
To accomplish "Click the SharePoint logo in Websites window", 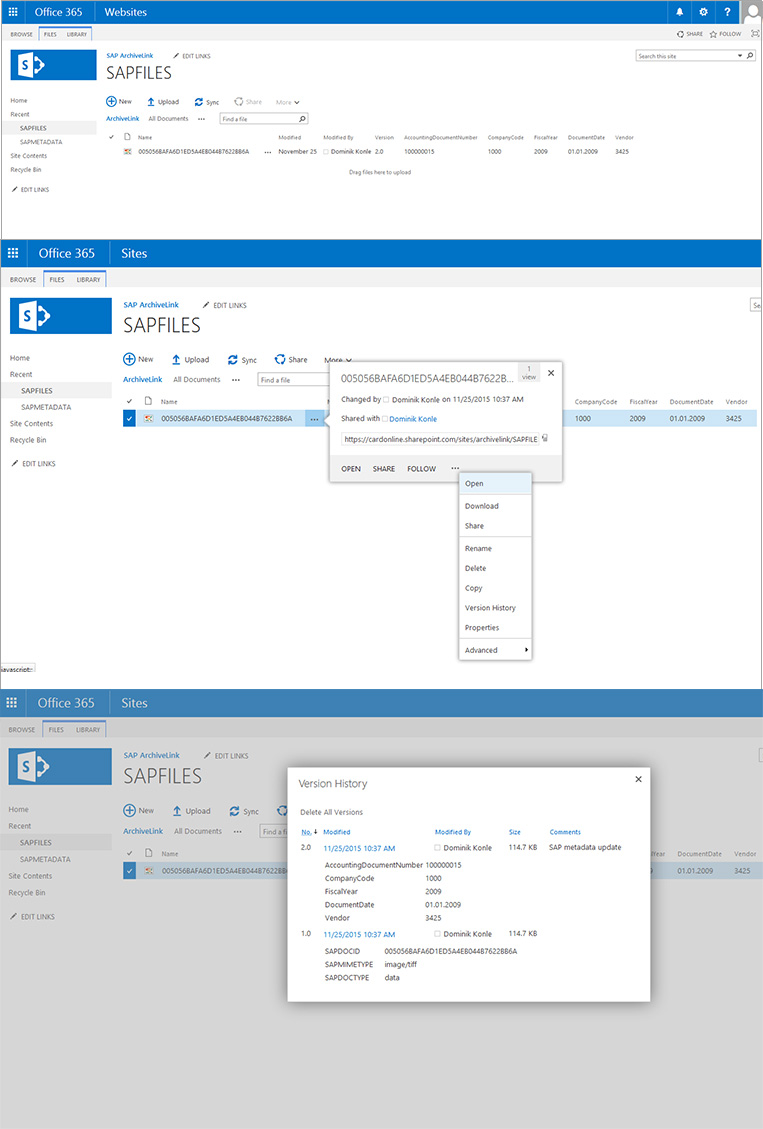I will 53,65.
